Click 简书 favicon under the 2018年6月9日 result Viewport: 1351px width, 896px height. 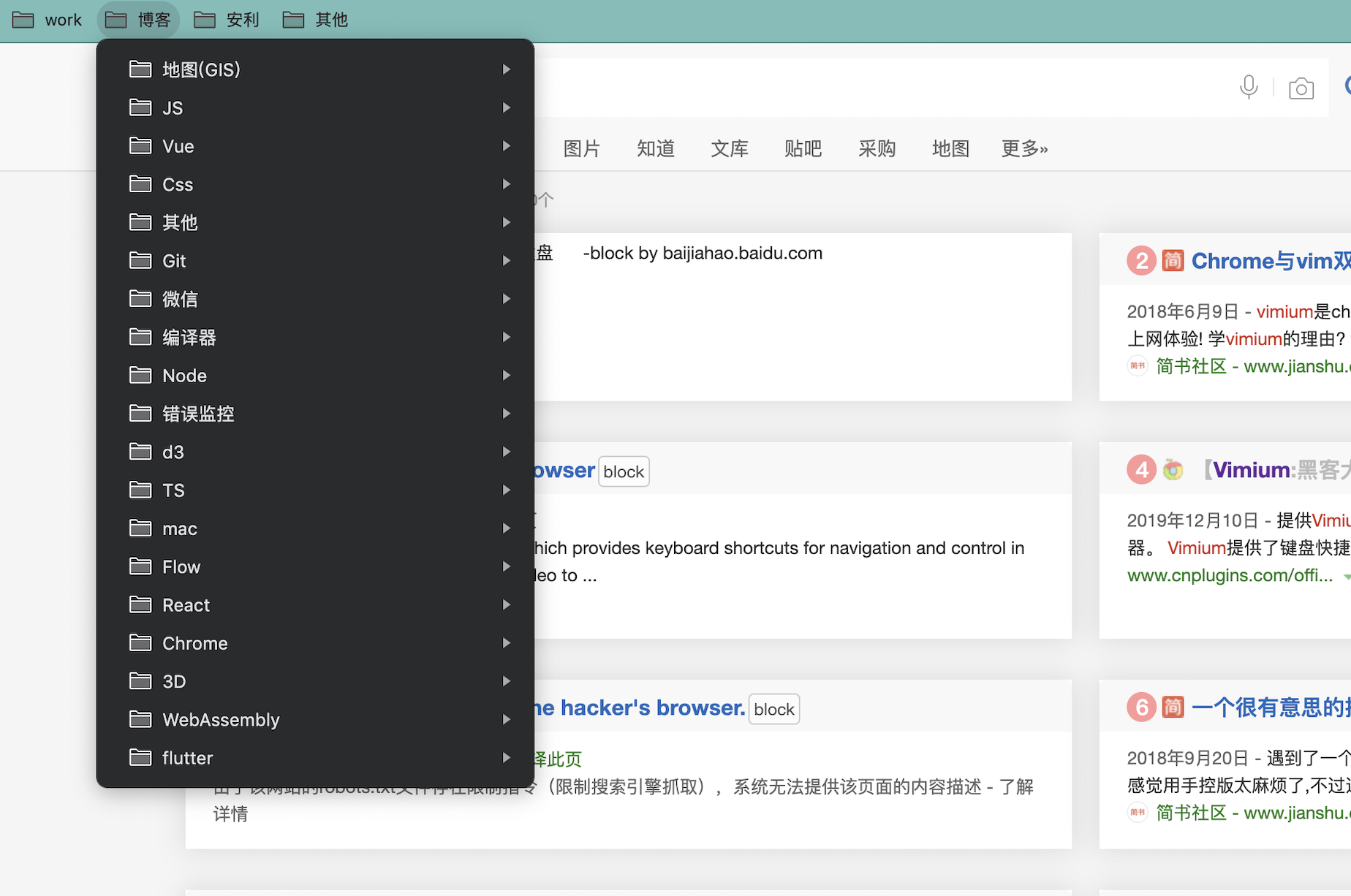(1138, 365)
